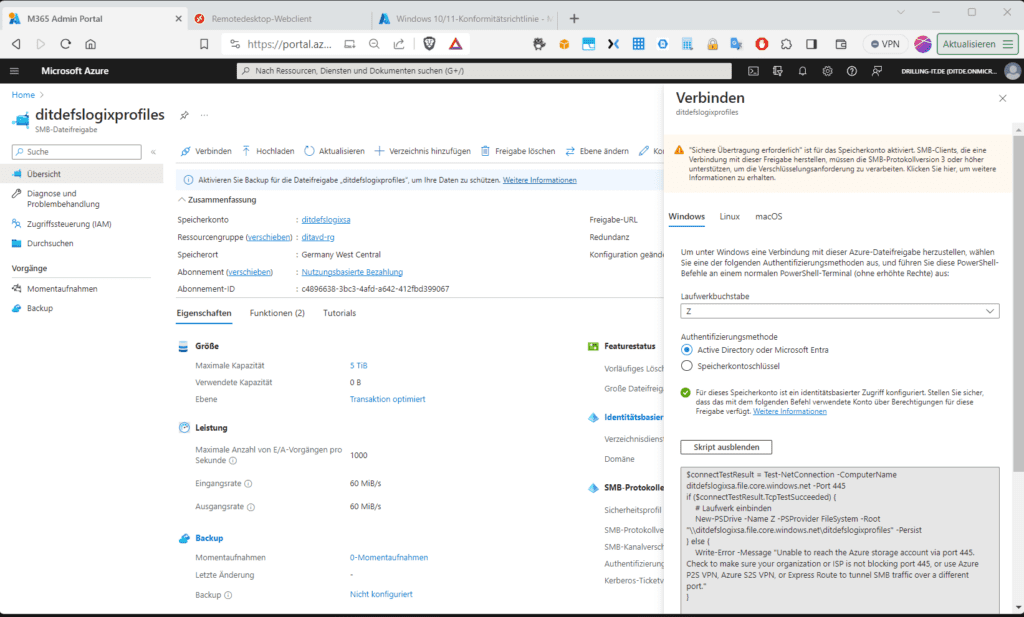Screen dimensions: 1024x617
Task: Go to the browser home page icon
Action: coord(90,44)
